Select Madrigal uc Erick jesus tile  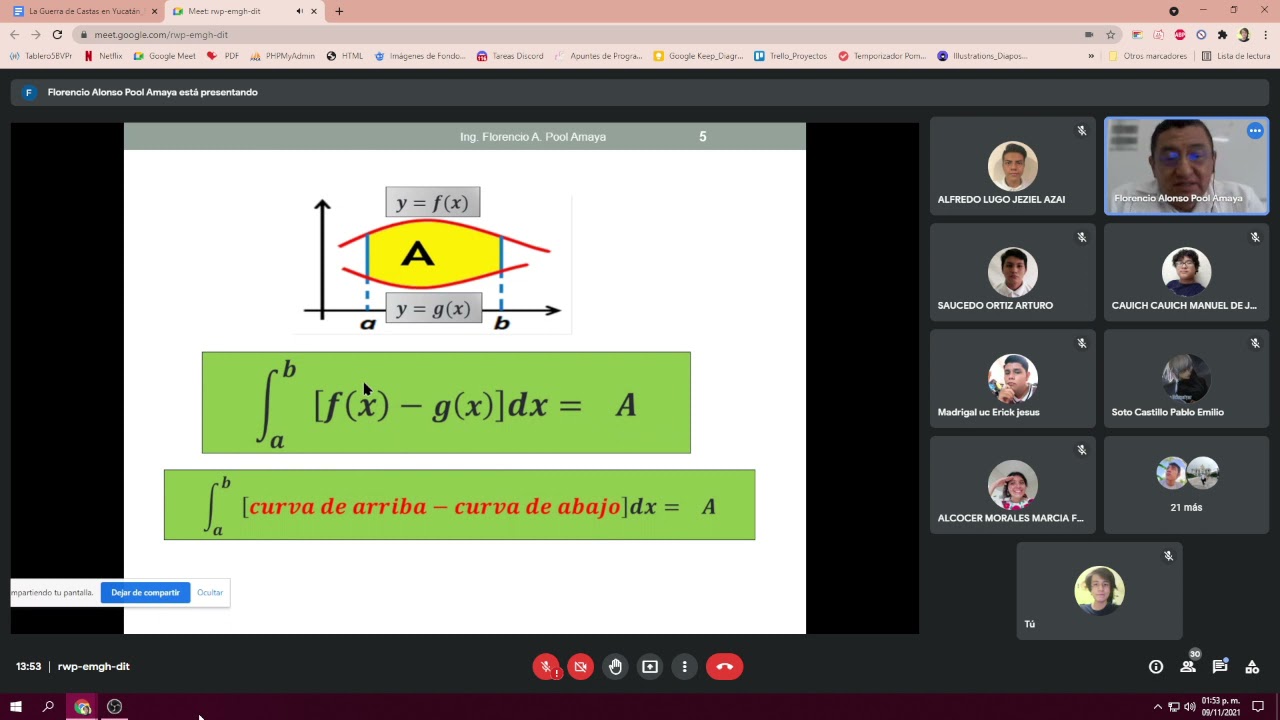pyautogui.click(x=1013, y=378)
